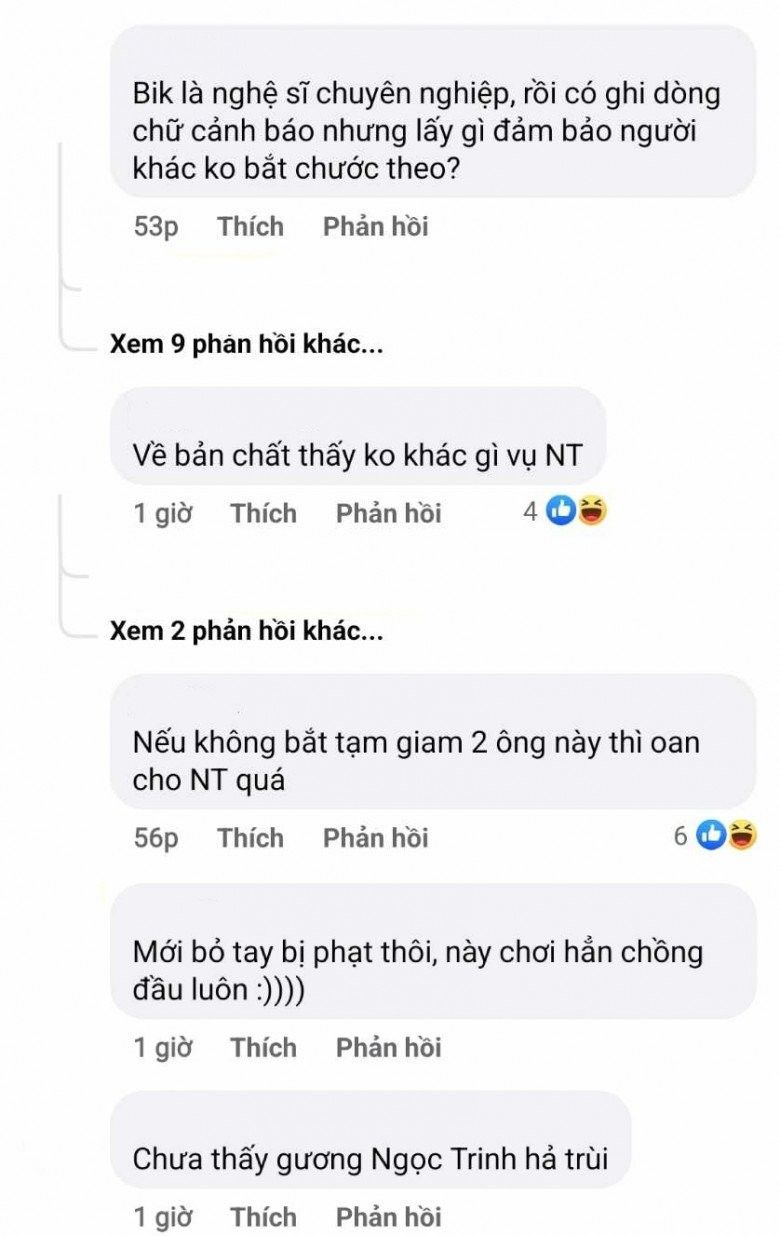The height and width of the screenshot is (1236, 780).
Task: Open reaction count 4 on 'Về bản chất' comment
Action: click(531, 513)
